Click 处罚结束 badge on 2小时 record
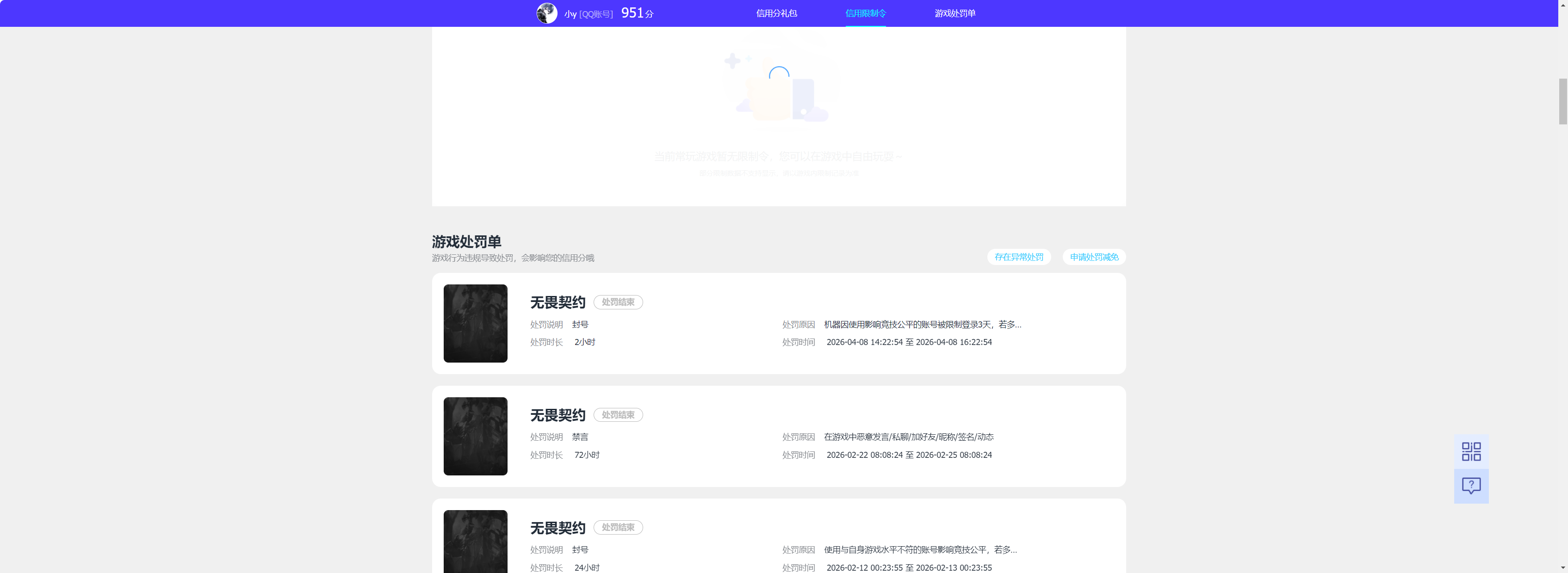 pos(618,302)
